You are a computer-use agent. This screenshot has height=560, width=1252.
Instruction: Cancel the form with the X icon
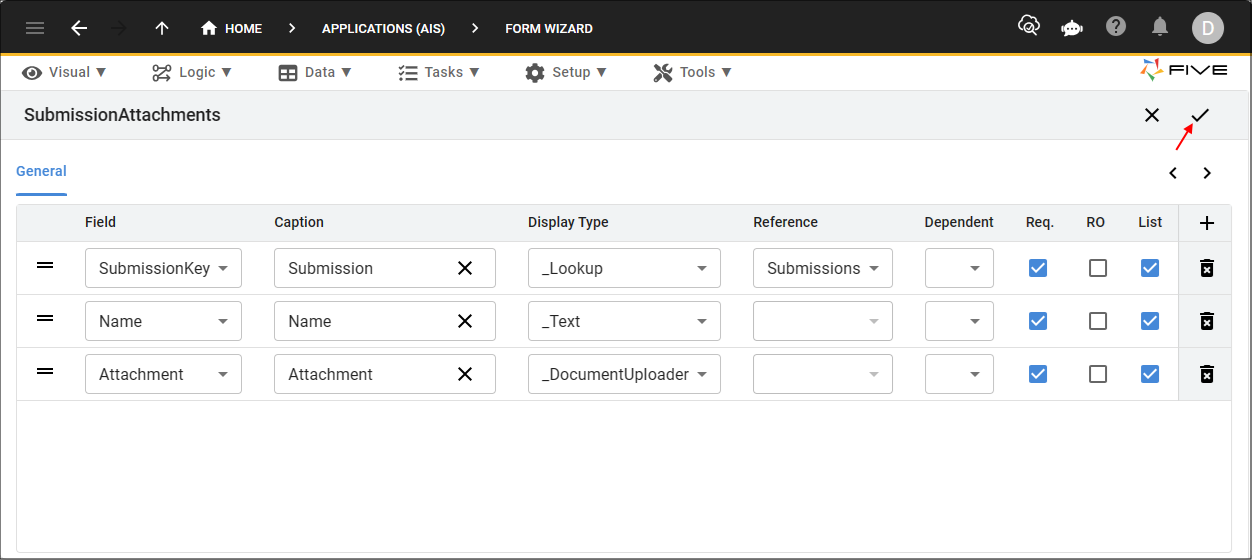(1152, 115)
